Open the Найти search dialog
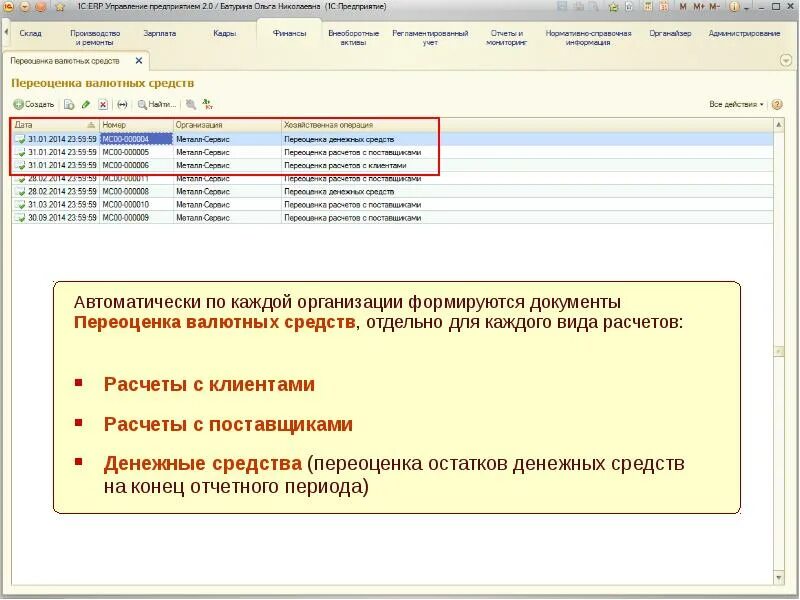The height and width of the screenshot is (600, 800). coord(157,105)
